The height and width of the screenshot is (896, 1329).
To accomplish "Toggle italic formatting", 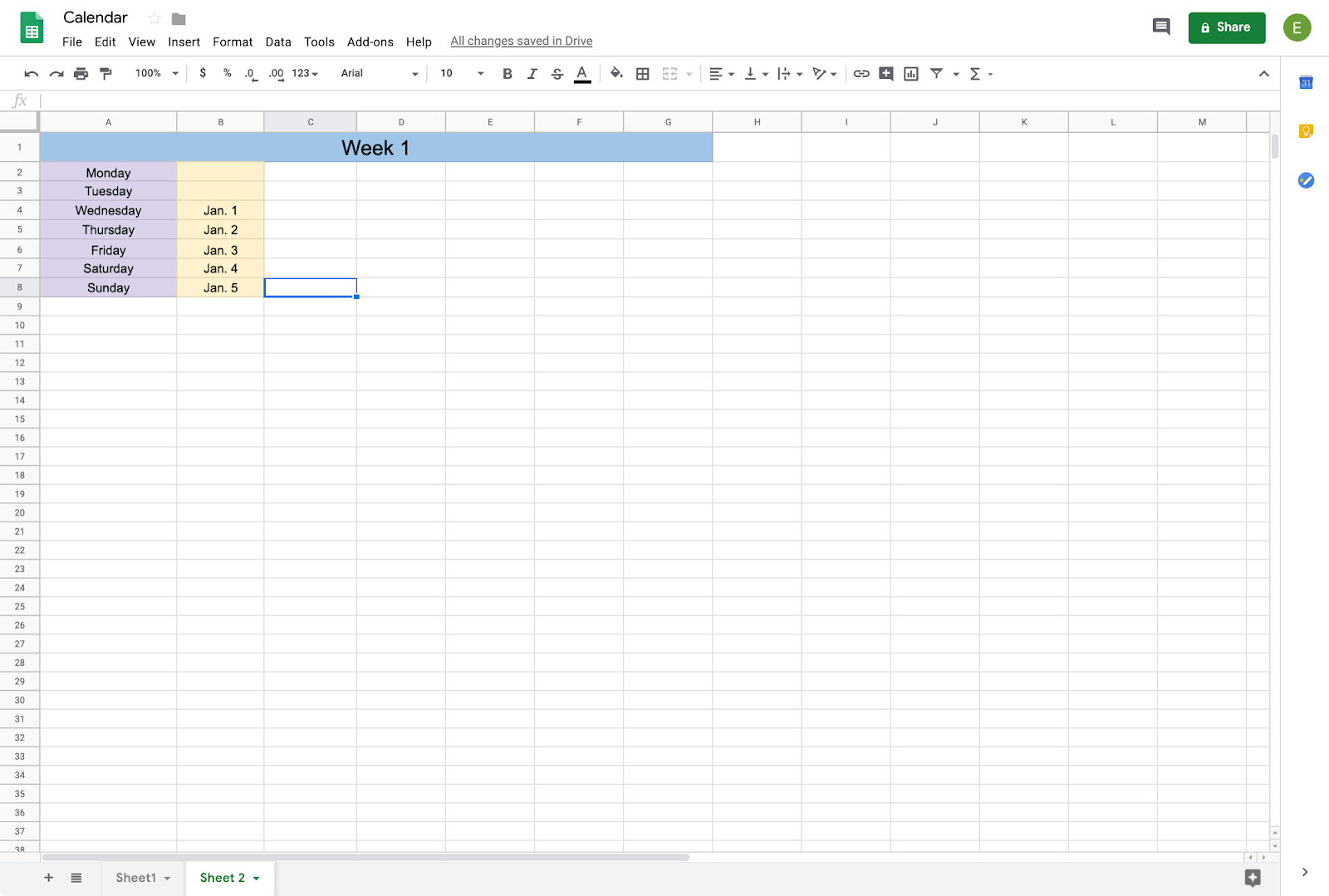I will point(532,74).
